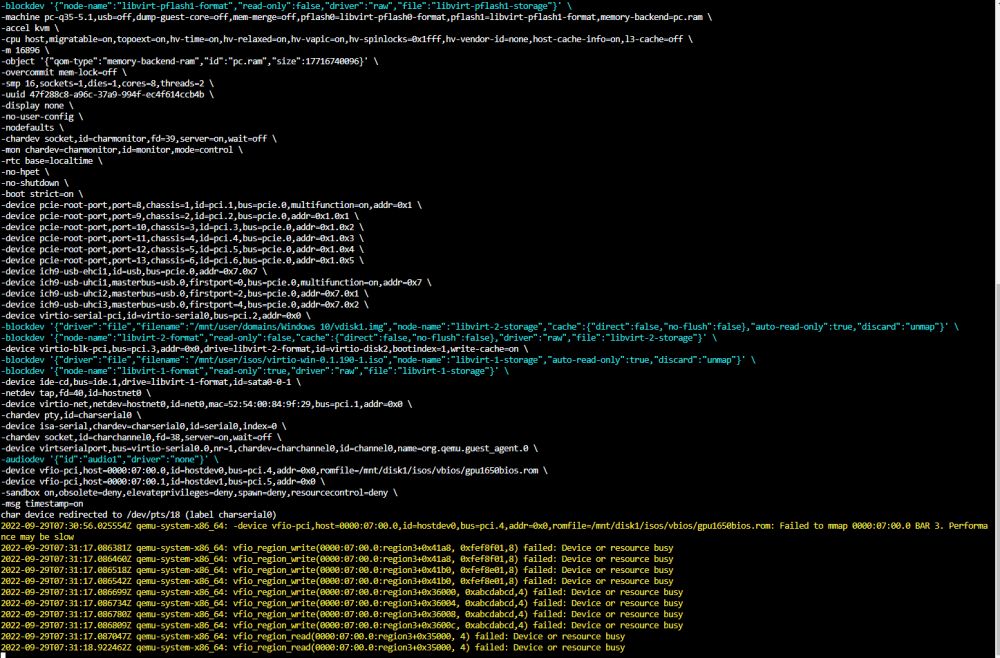This screenshot has height=658, width=1000.
Task: Click the '-no-shutdown' line
Action: [35, 183]
